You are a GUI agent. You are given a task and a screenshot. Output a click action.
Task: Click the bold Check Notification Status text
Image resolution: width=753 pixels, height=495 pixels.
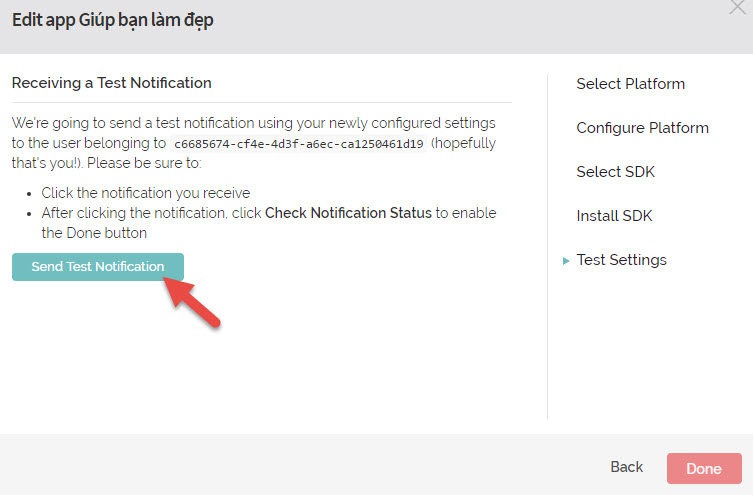pyautogui.click(x=348, y=213)
